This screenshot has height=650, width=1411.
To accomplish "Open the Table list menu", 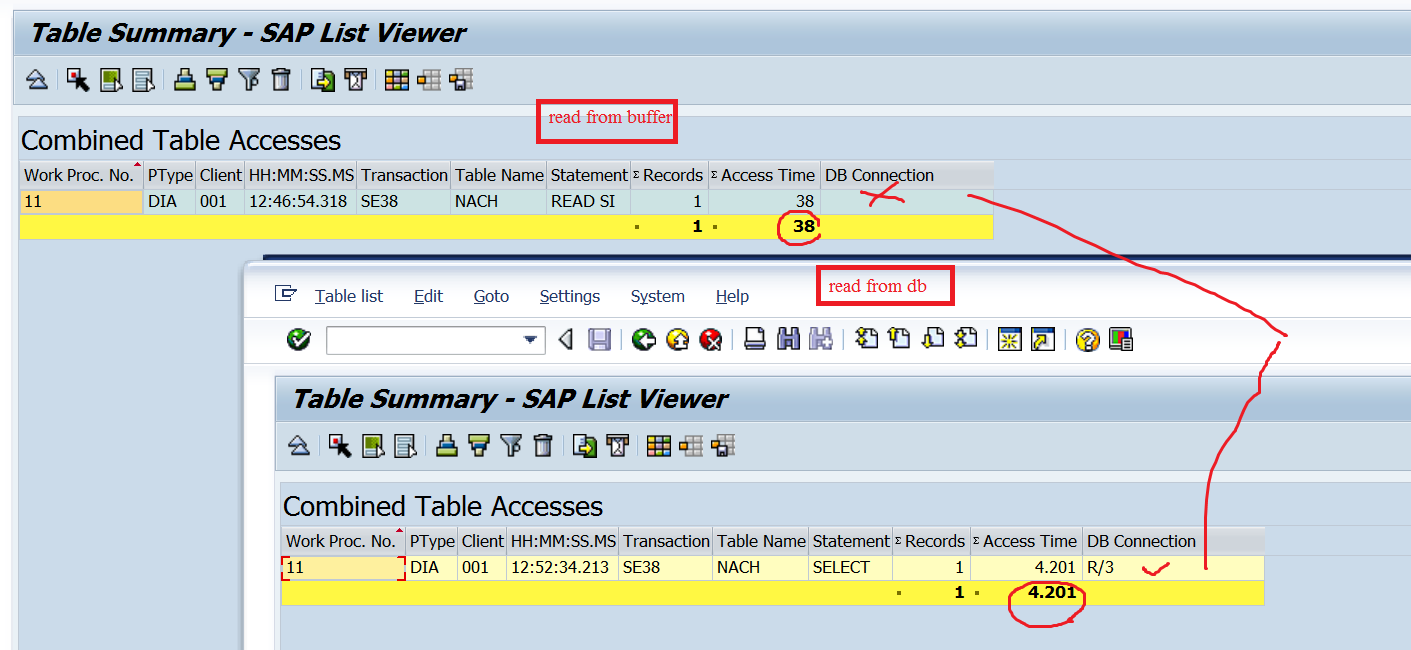I will coord(349,296).
